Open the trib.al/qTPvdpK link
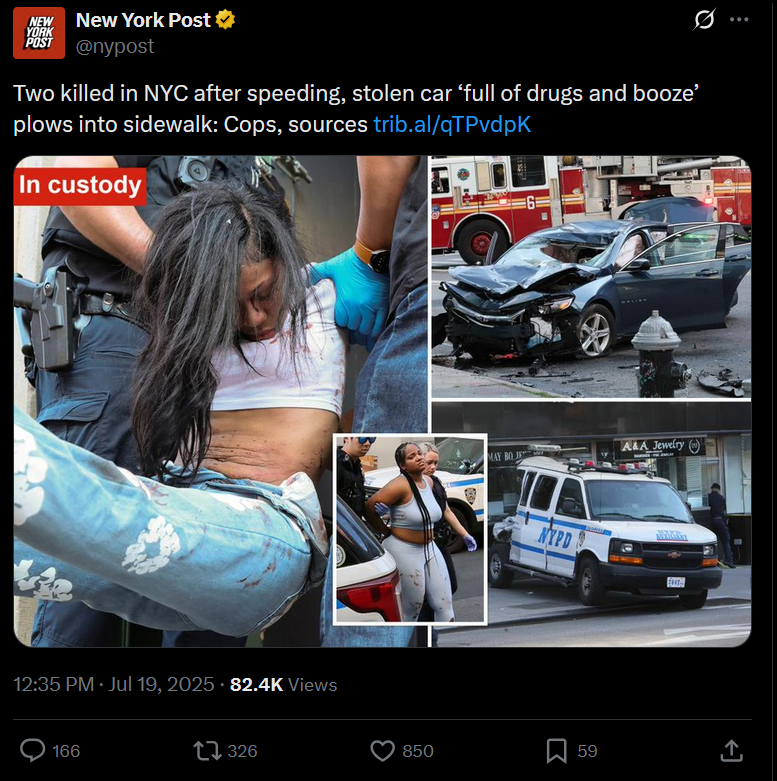777x781 pixels. click(452, 125)
